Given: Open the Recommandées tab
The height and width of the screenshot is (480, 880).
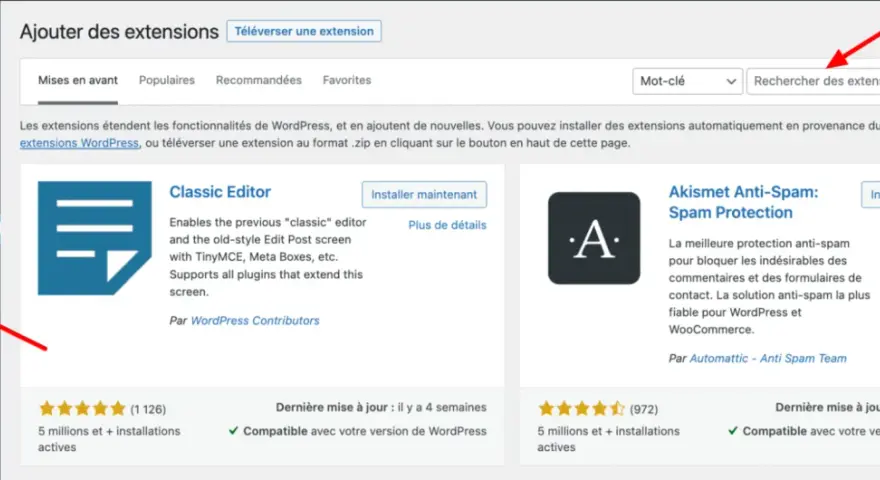Looking at the screenshot, I should [x=259, y=80].
